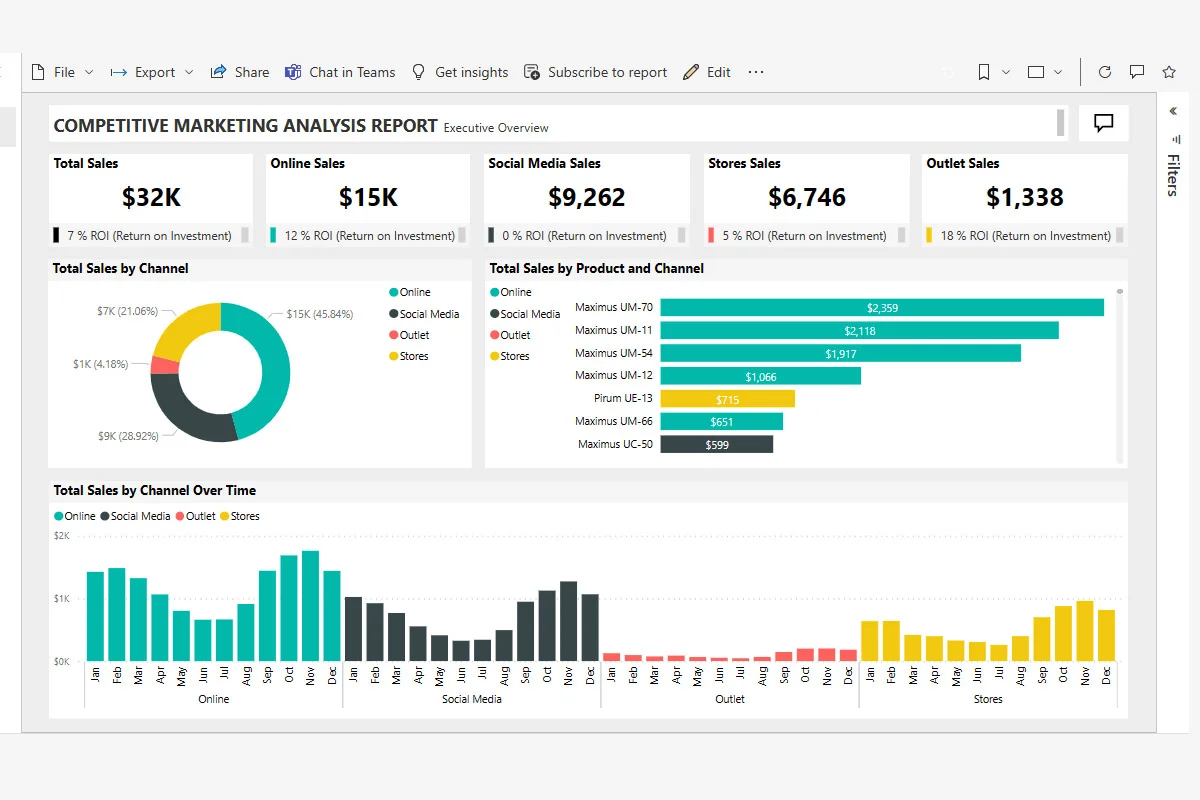Open Edit mode with the pencil icon
1200x800 pixels.
point(706,71)
